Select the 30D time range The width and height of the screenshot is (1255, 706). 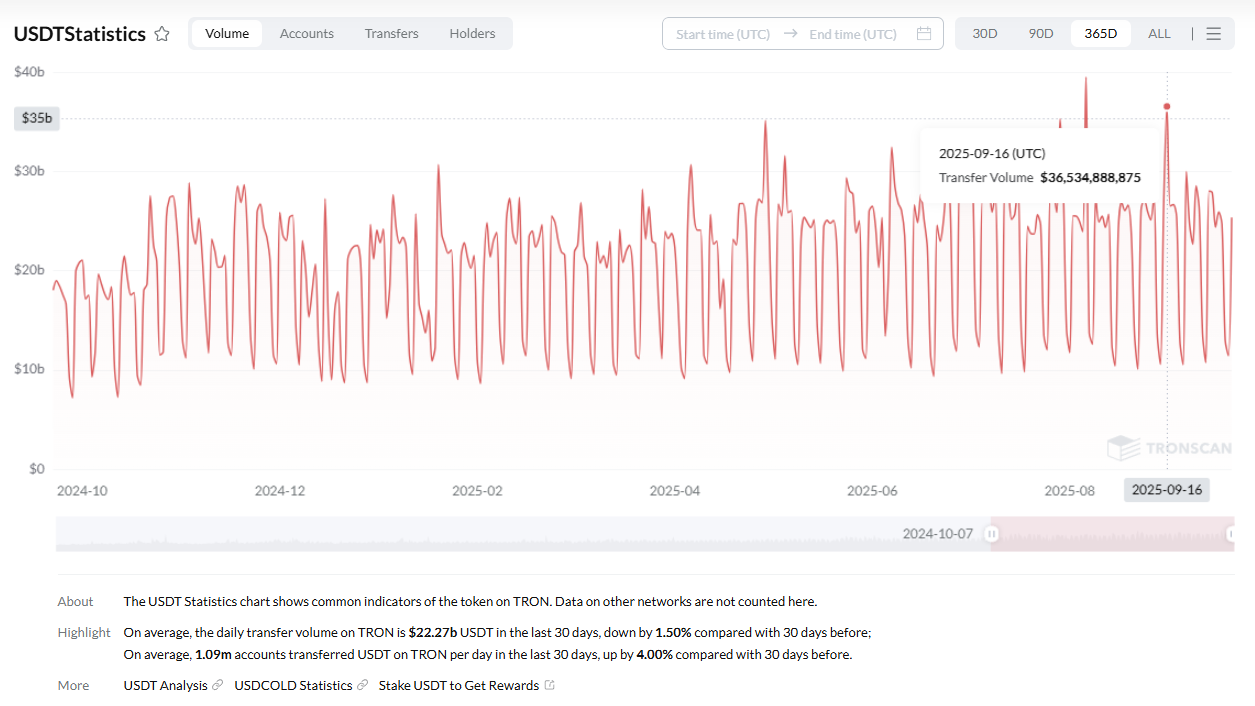click(985, 34)
